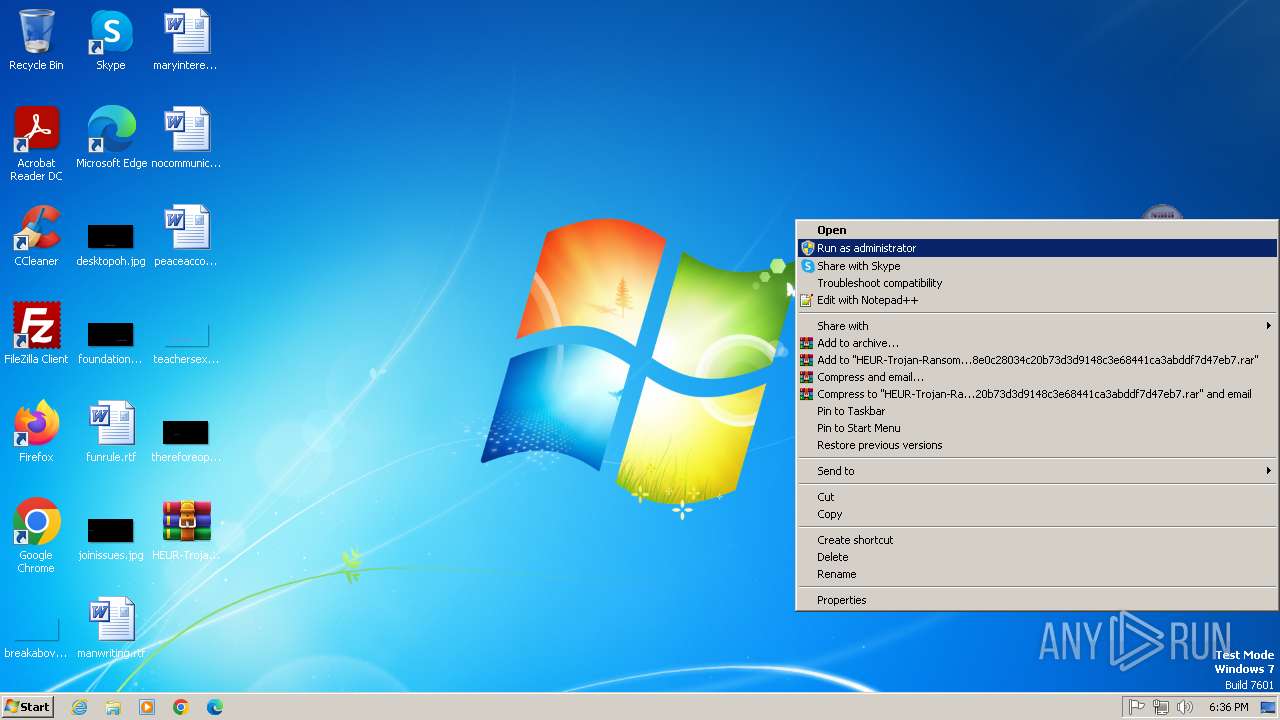1280x720 pixels.
Task: Click the Show desktop button
Action: tap(1268, 707)
